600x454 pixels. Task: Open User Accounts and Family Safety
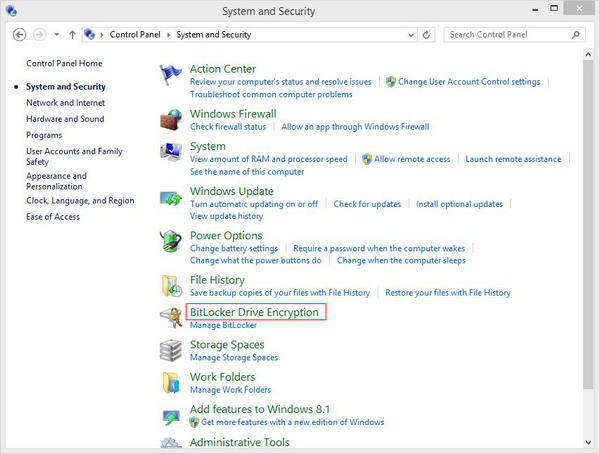click(x=74, y=156)
